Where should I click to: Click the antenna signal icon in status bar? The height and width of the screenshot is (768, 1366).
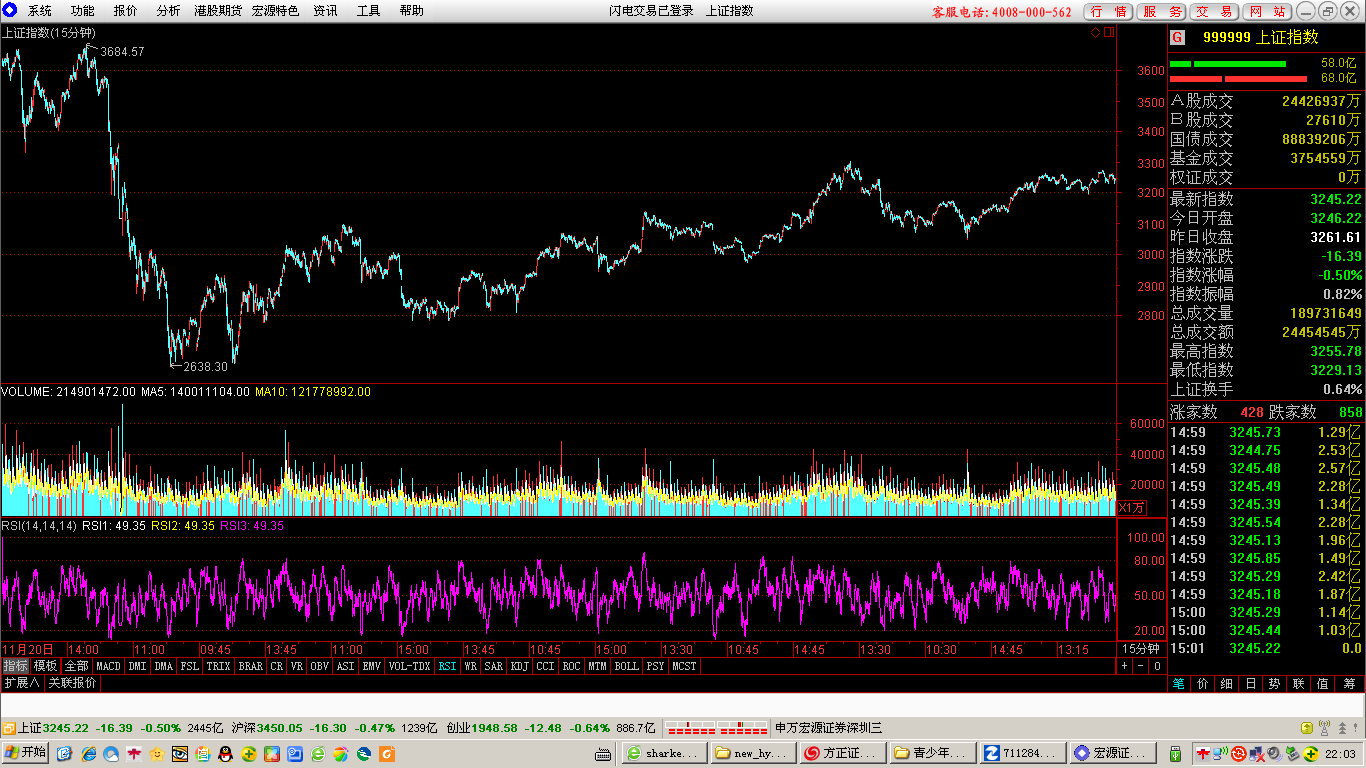1324,728
